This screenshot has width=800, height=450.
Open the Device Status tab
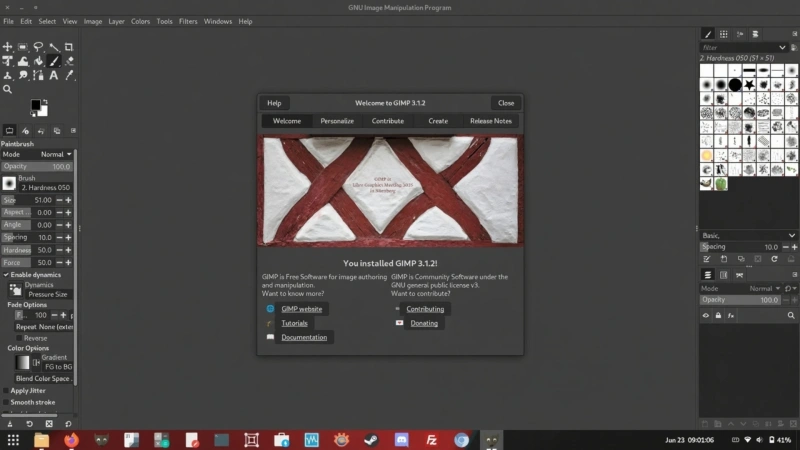(x=25, y=131)
